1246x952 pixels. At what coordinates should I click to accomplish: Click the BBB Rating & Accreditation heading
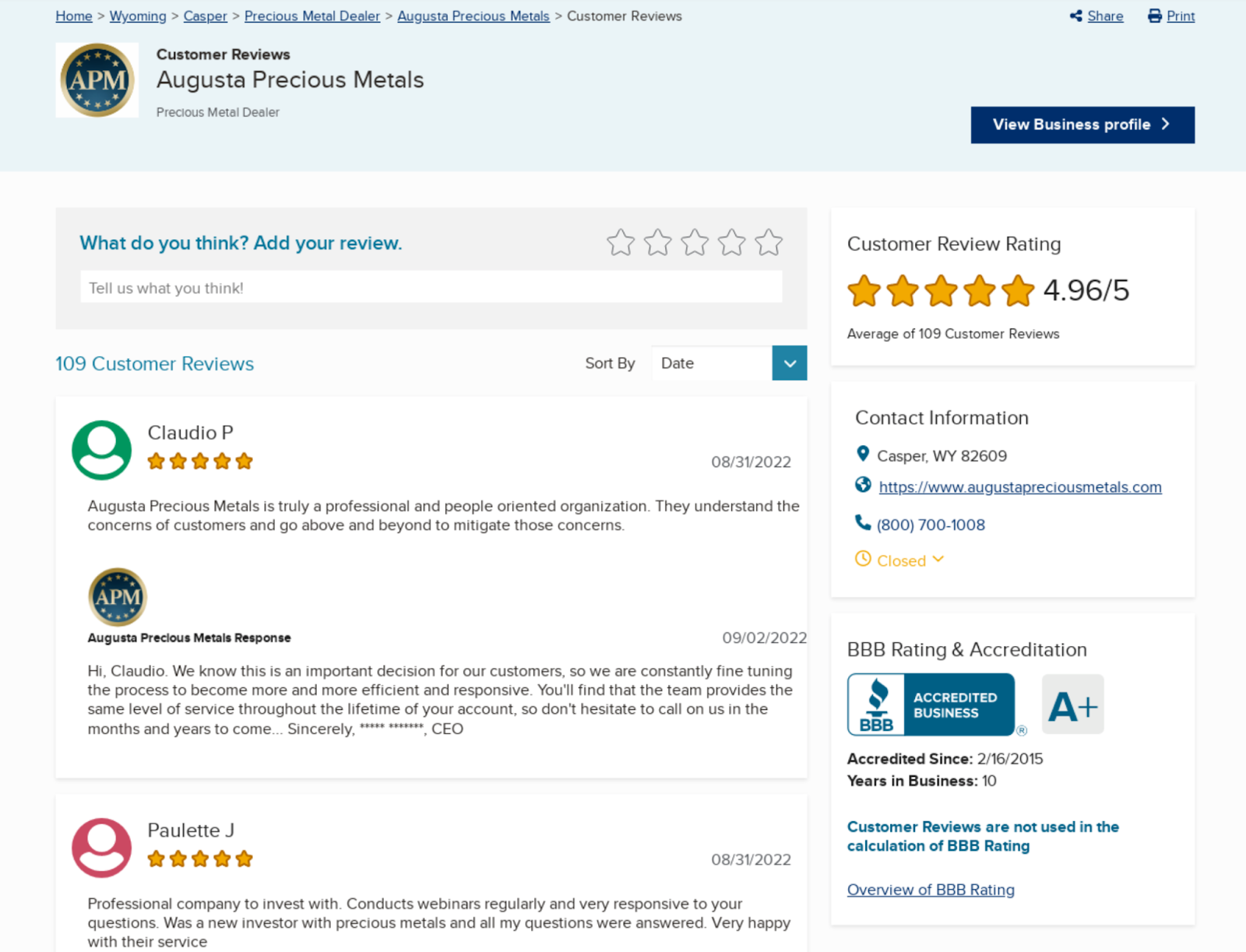coord(967,650)
